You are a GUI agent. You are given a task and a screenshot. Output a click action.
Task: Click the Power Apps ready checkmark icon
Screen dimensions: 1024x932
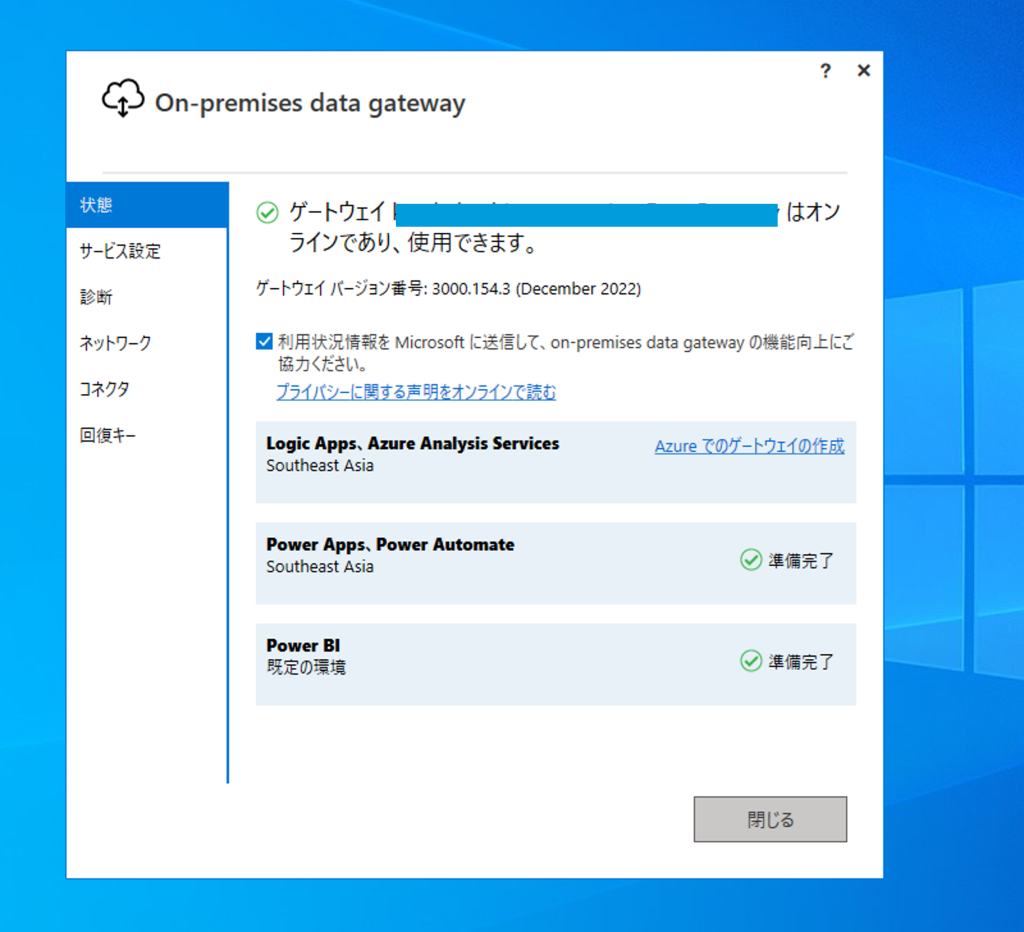pyautogui.click(x=751, y=560)
